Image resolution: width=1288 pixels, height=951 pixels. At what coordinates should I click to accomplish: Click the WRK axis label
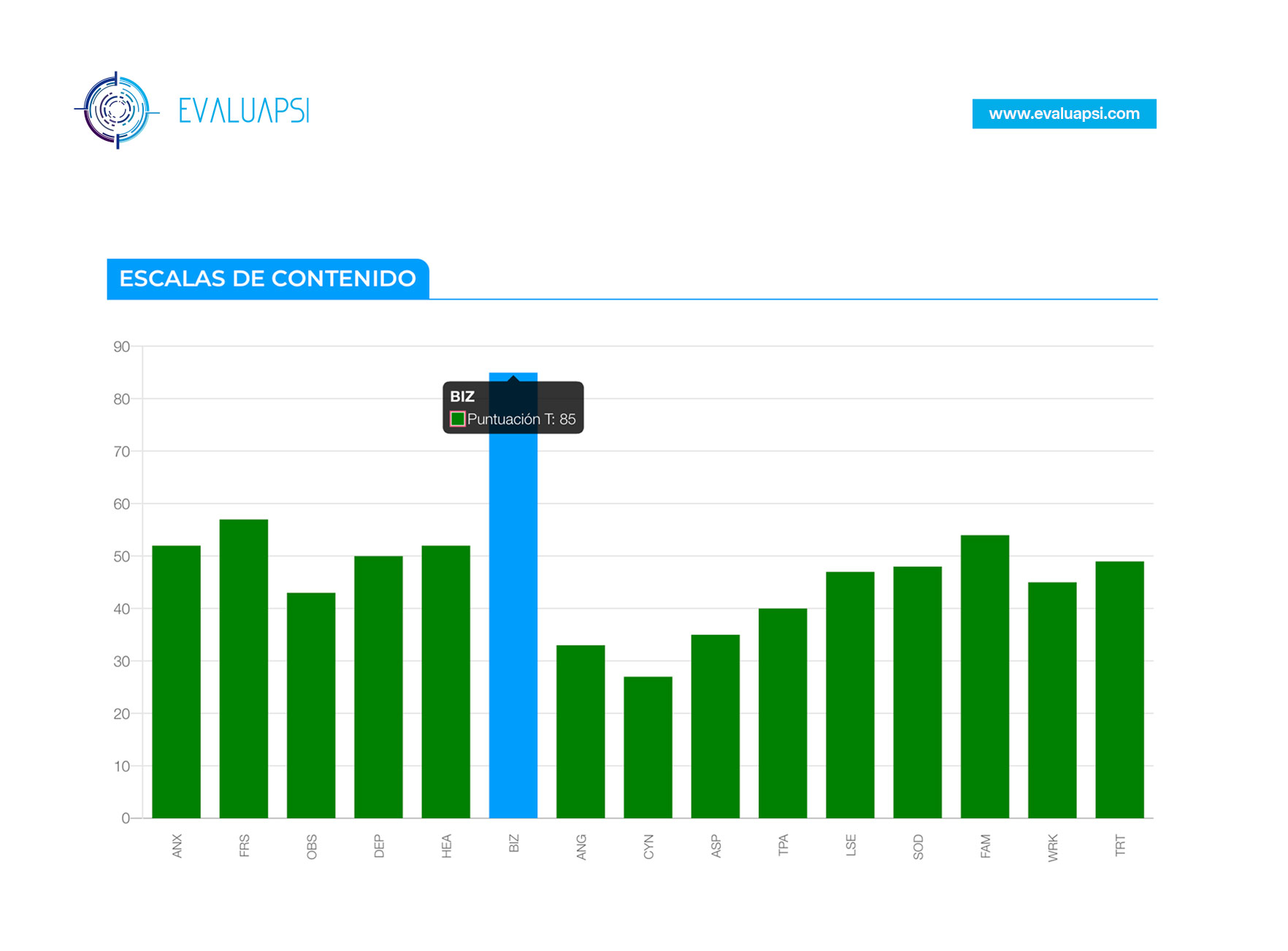[1053, 848]
